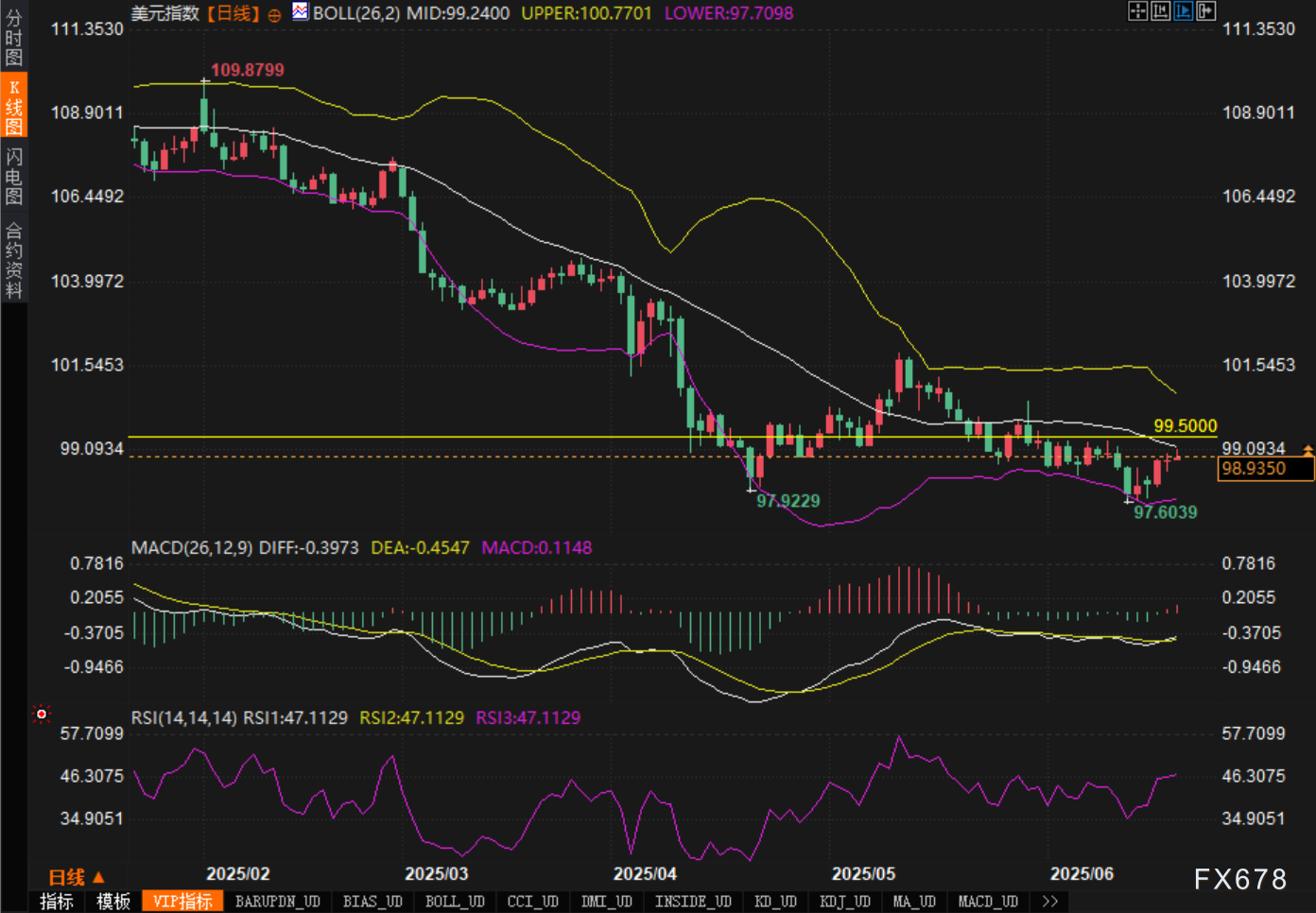Open the 闪电图 sidebar tab
The height and width of the screenshot is (913, 1316).
pyautogui.click(x=13, y=176)
